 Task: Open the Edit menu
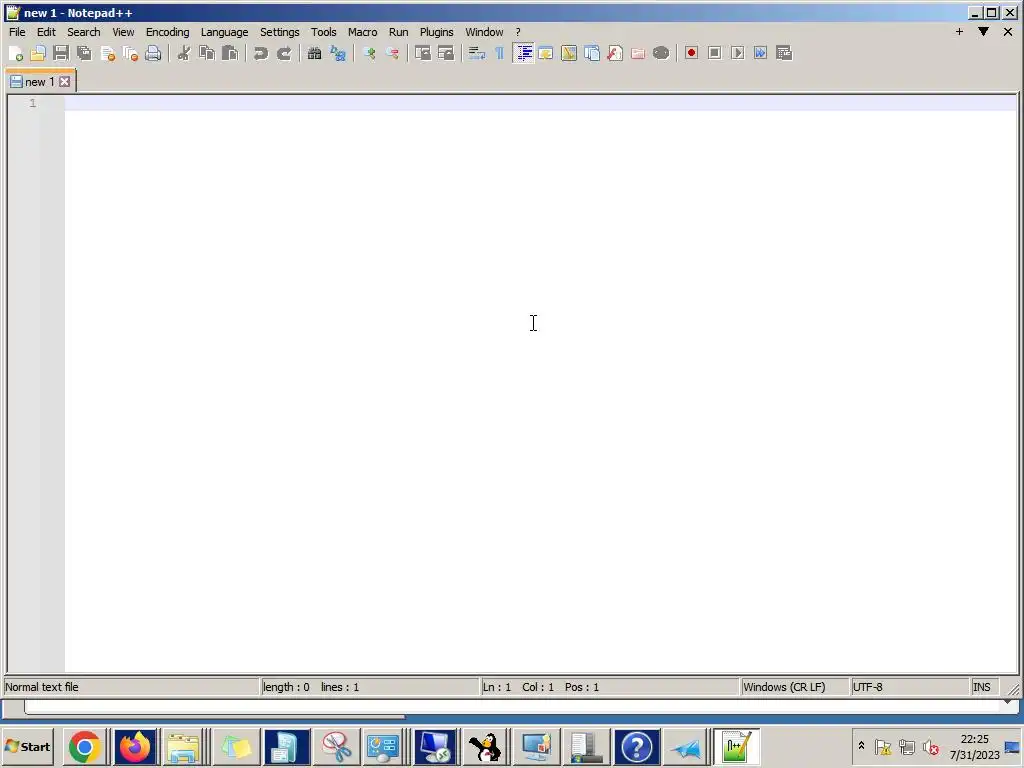(46, 32)
